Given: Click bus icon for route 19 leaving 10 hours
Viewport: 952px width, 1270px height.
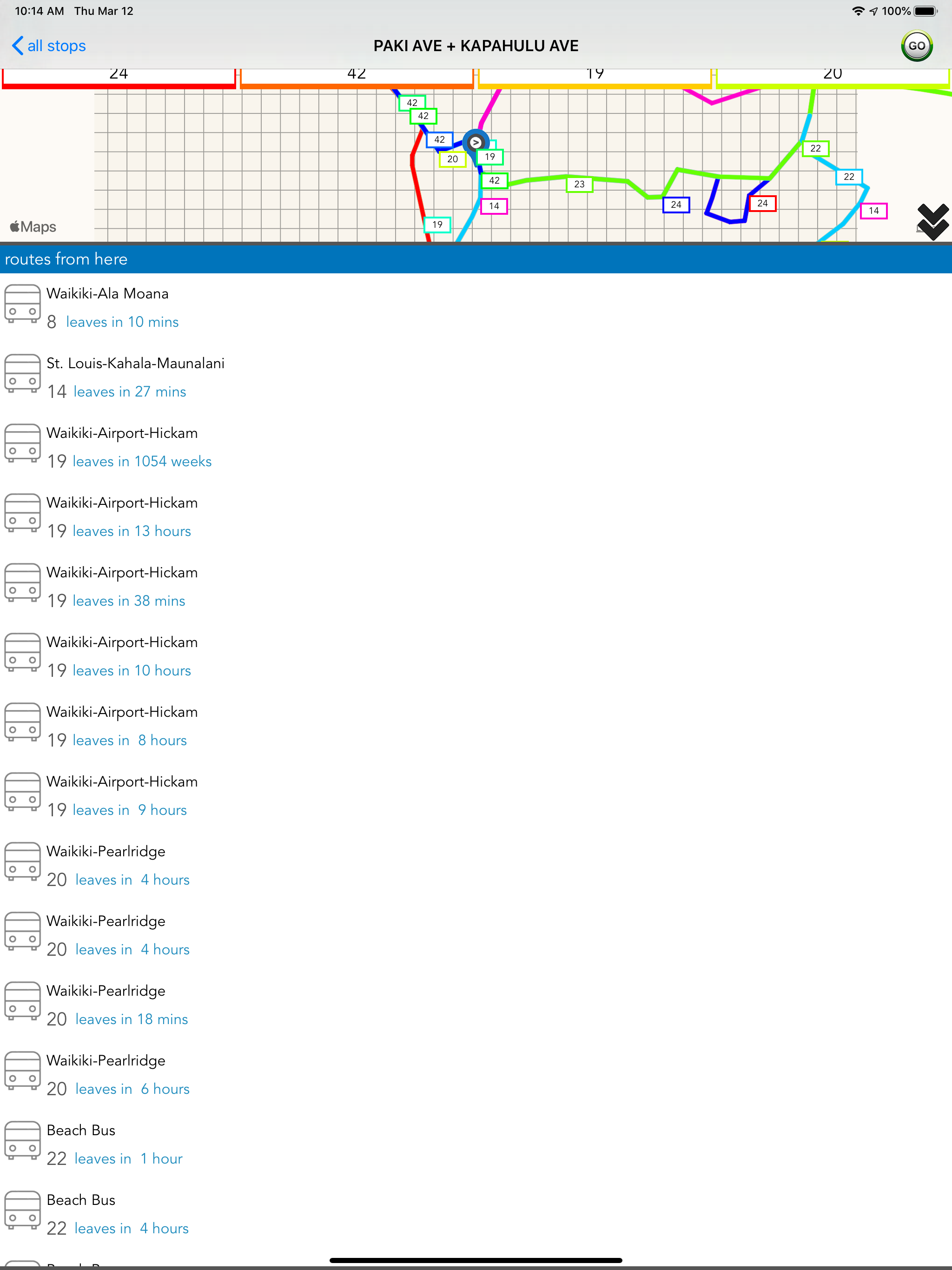Looking at the screenshot, I should pos(22,653).
